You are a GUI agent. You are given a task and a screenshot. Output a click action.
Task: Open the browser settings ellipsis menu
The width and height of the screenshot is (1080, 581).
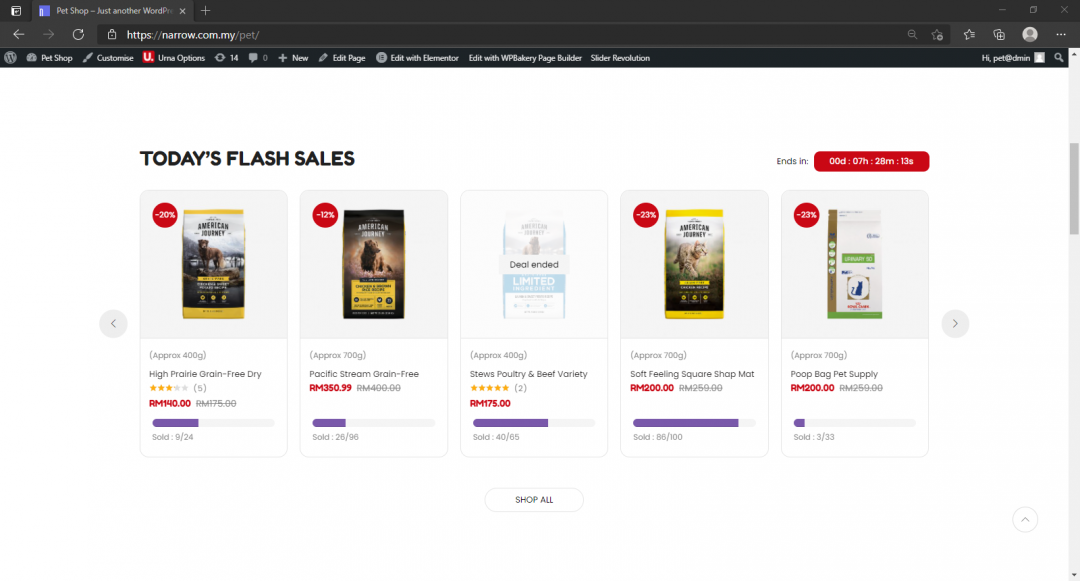(x=1061, y=34)
